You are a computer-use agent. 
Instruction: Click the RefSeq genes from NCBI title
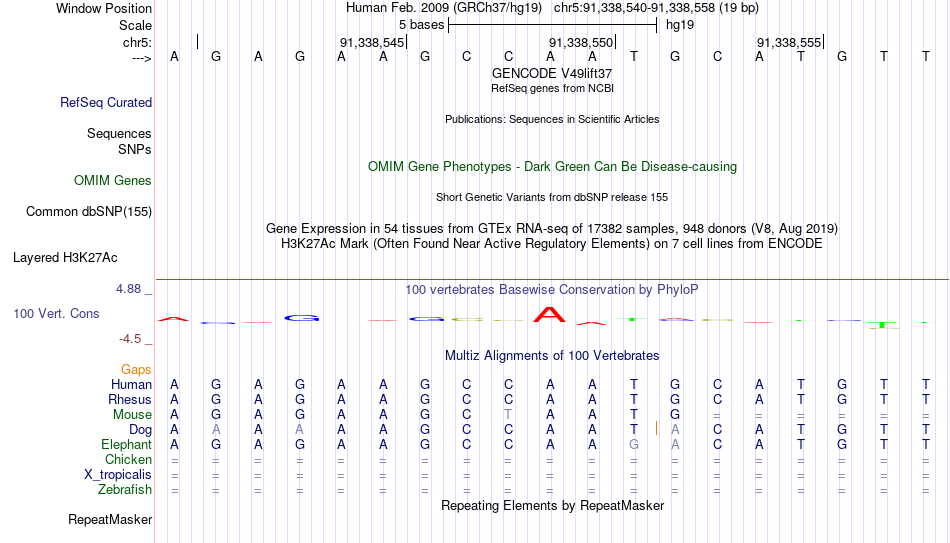[x=552, y=88]
